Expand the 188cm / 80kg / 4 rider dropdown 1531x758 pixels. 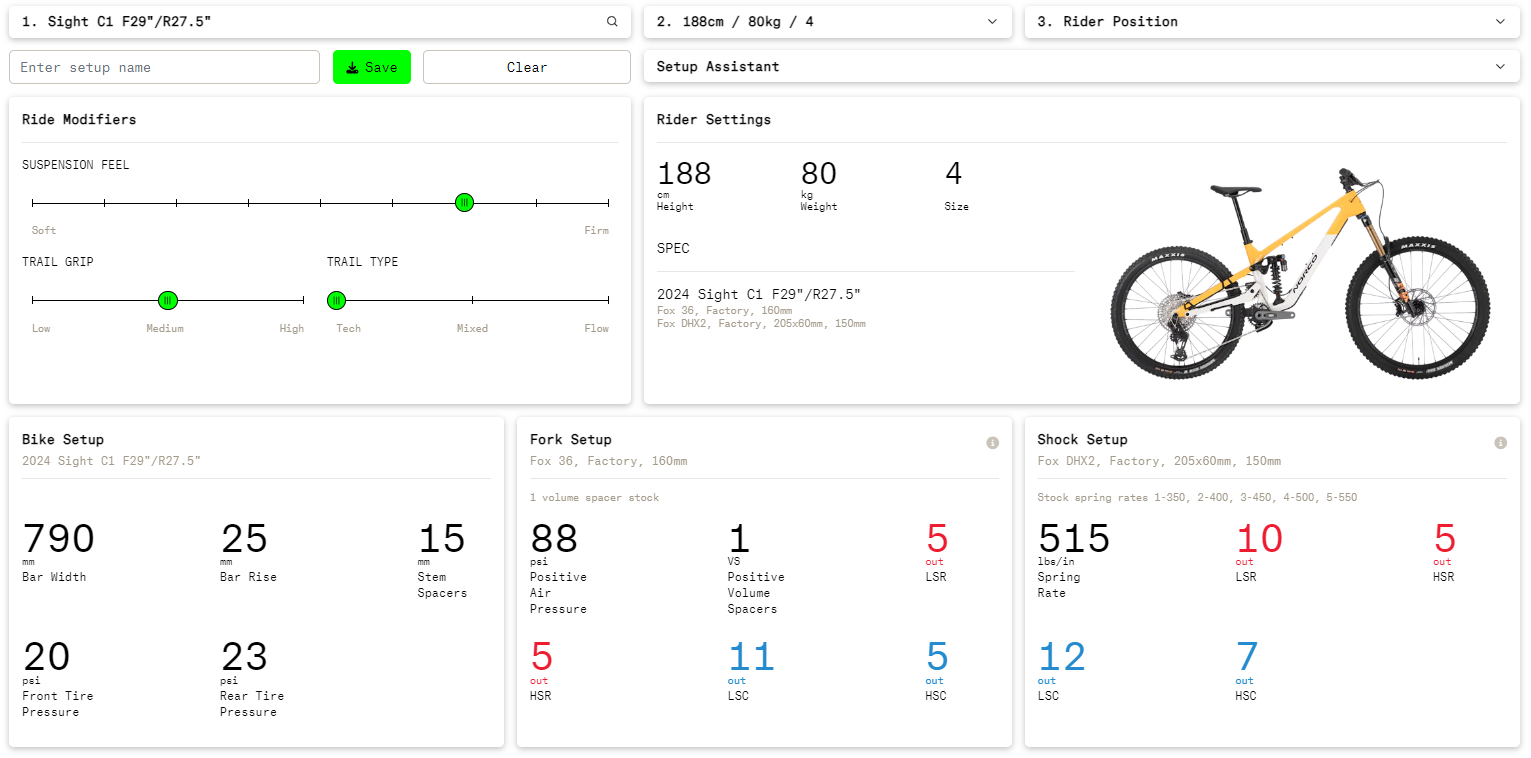pos(828,21)
